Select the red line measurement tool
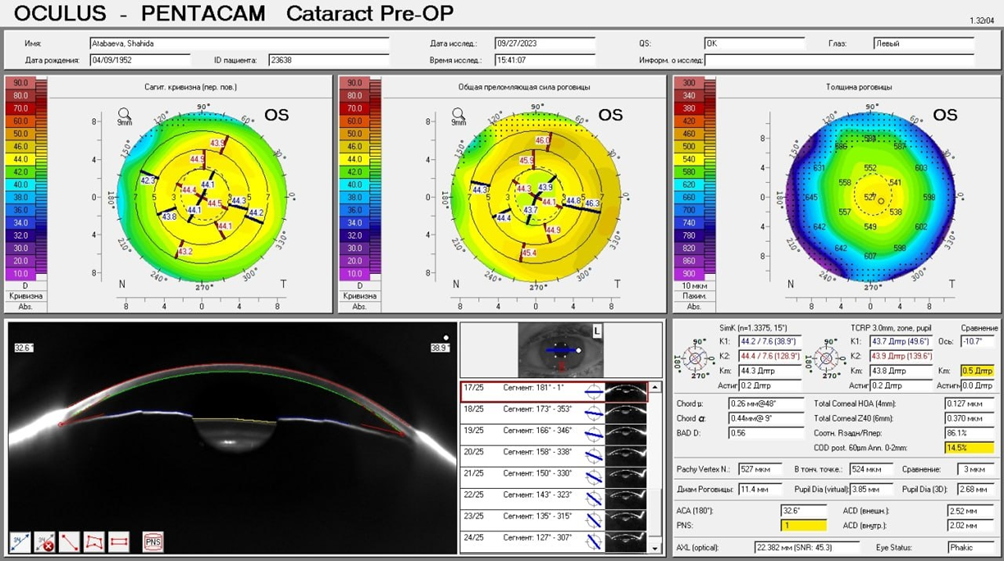The width and height of the screenshot is (1004, 561). pos(70,541)
